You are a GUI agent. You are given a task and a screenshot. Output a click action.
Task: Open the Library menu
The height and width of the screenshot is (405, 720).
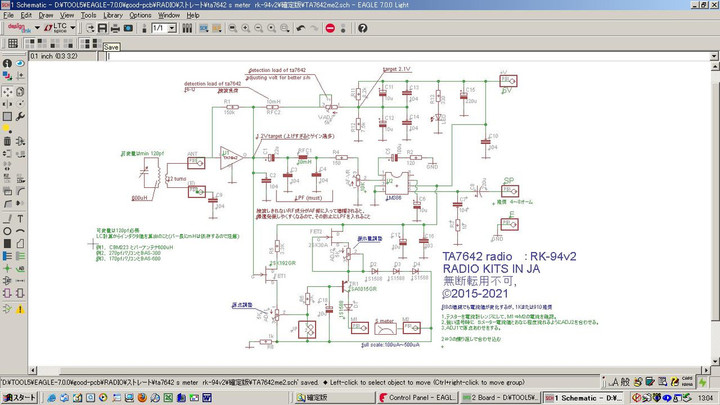pyautogui.click(x=112, y=16)
